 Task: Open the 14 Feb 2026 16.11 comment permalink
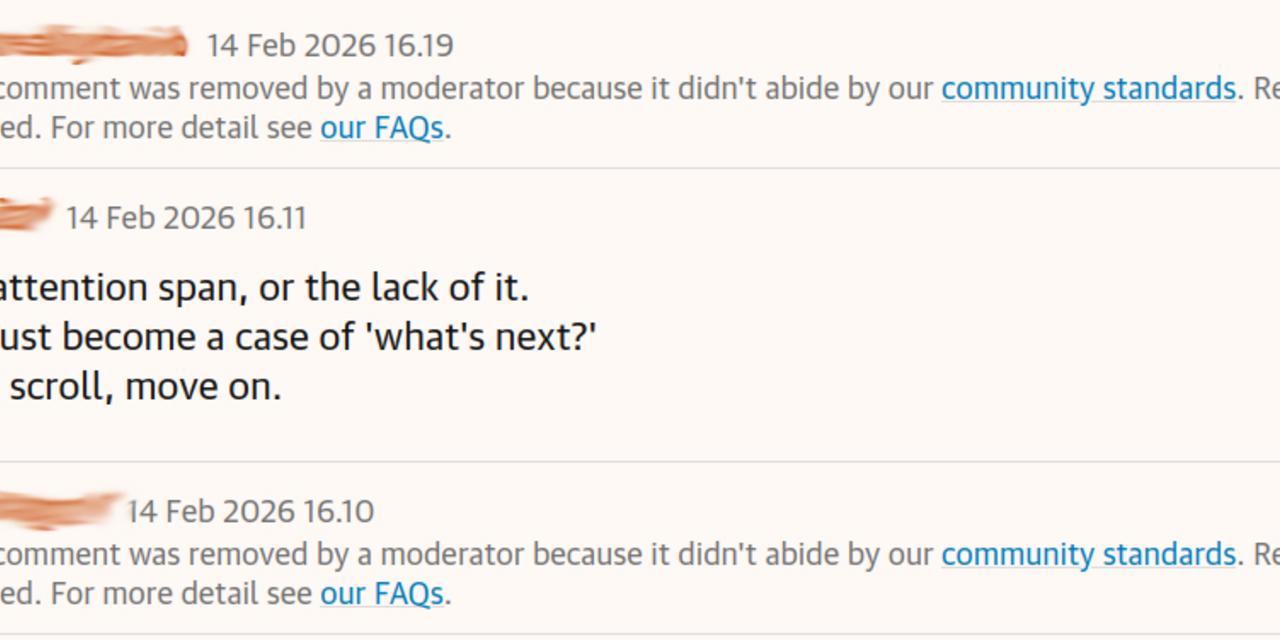(x=186, y=218)
